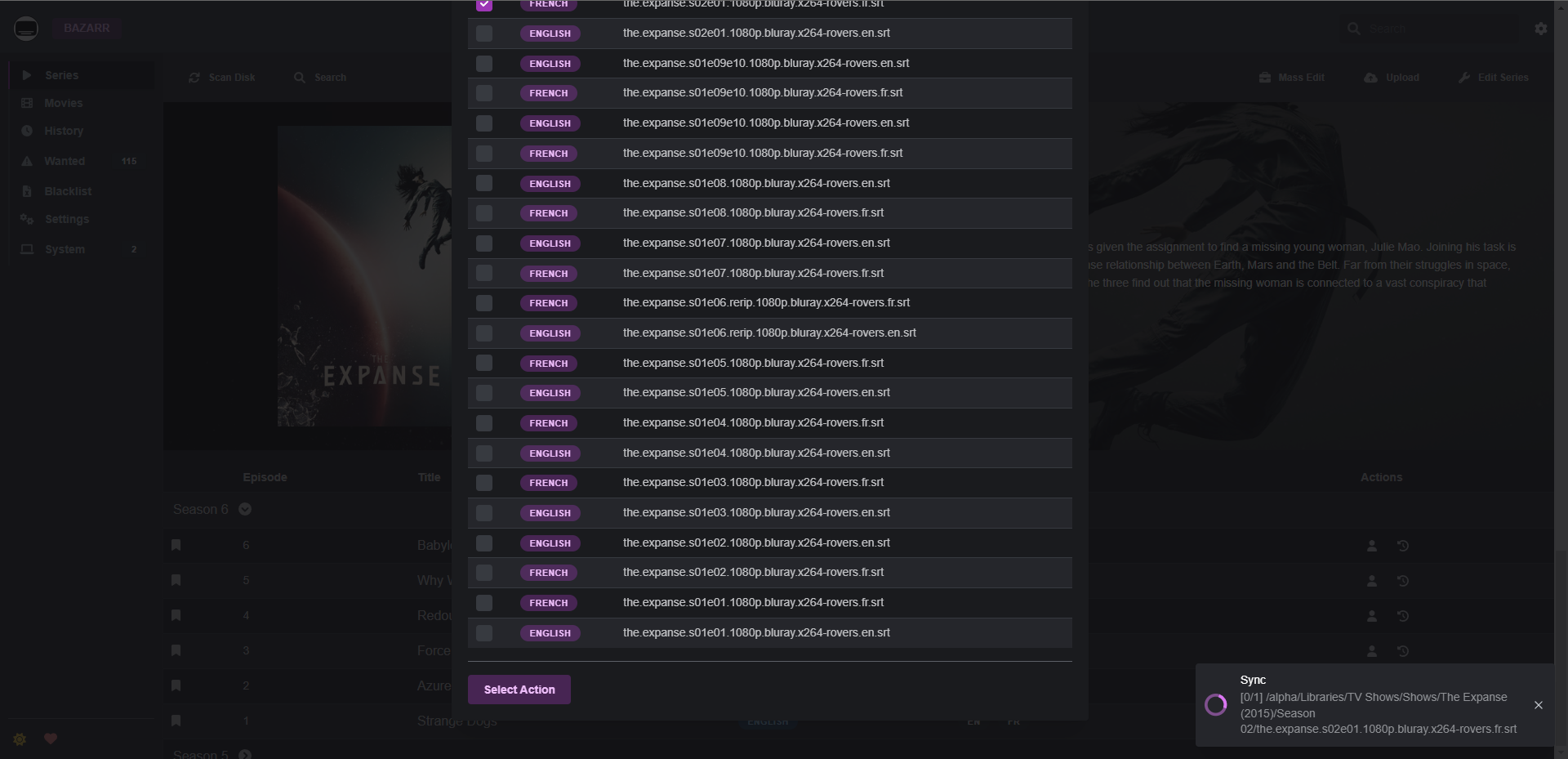Open the Blacklist page
This screenshot has height=759, width=1568.
[x=69, y=190]
